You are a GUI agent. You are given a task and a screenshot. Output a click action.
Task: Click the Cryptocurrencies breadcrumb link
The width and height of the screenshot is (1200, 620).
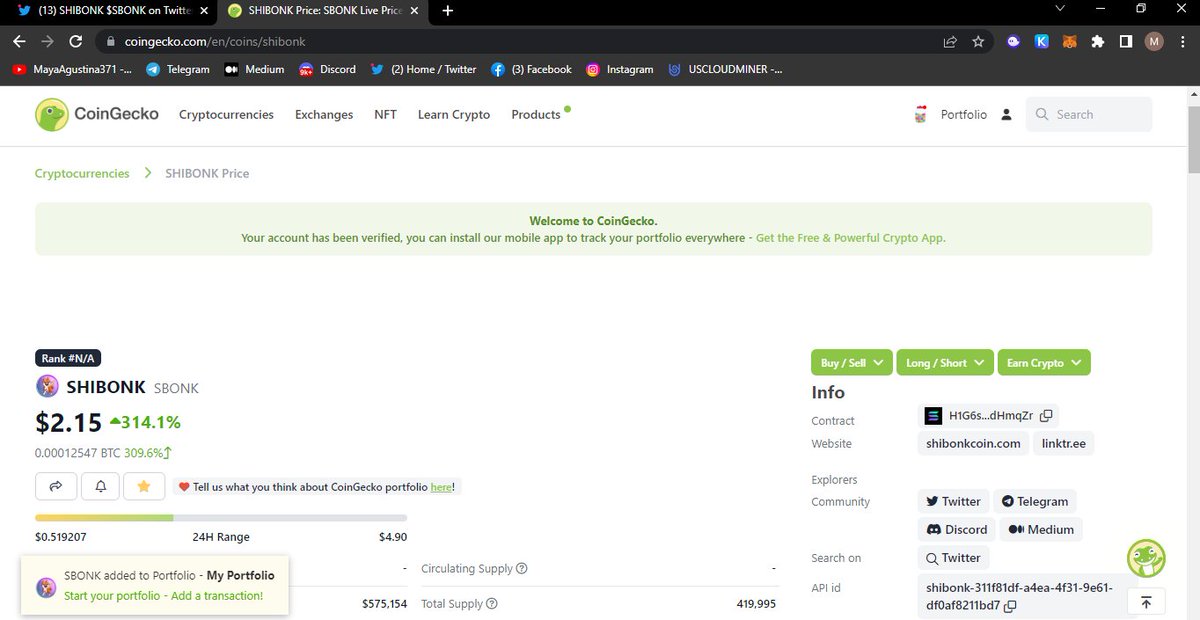[x=82, y=173]
